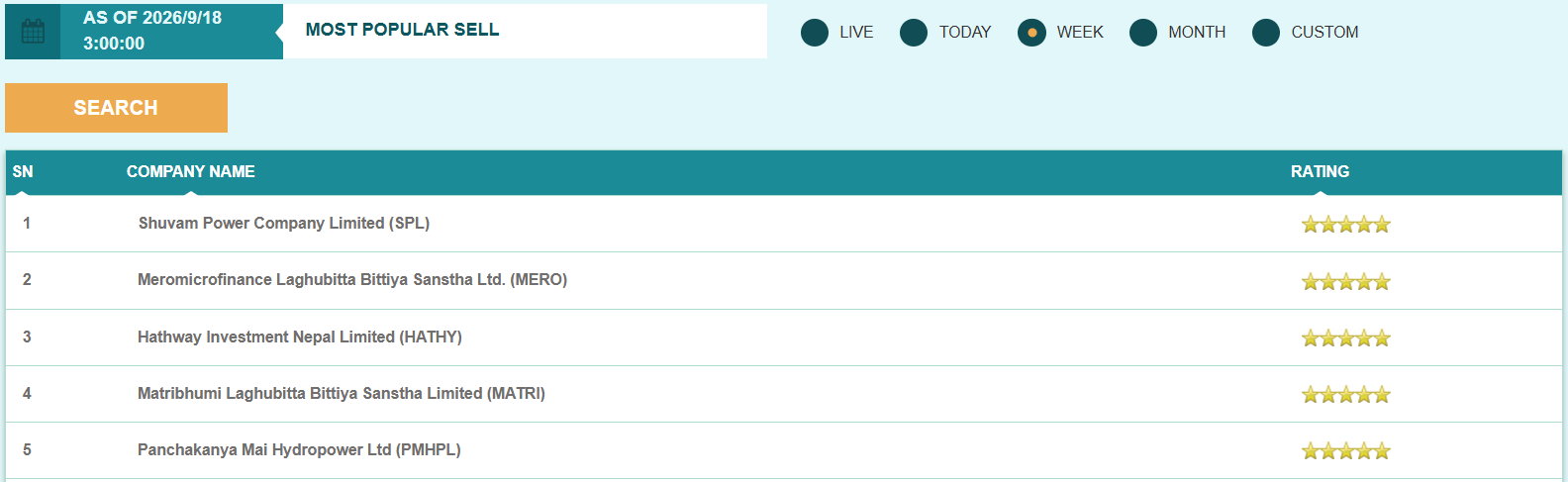The image size is (1568, 482).
Task: Open Hathway Investment Nepal Limited (HATHY)
Action: coord(300,337)
